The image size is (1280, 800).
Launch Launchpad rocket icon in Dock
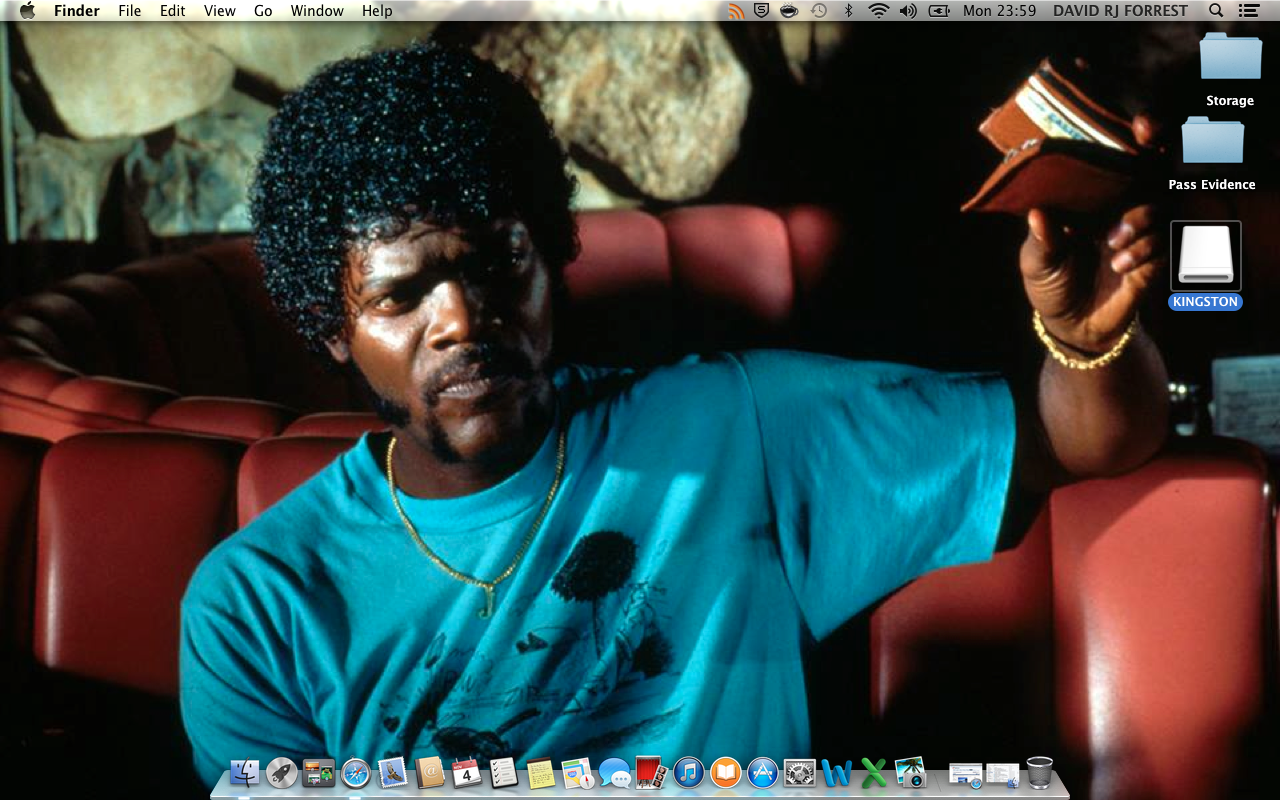coord(282,773)
